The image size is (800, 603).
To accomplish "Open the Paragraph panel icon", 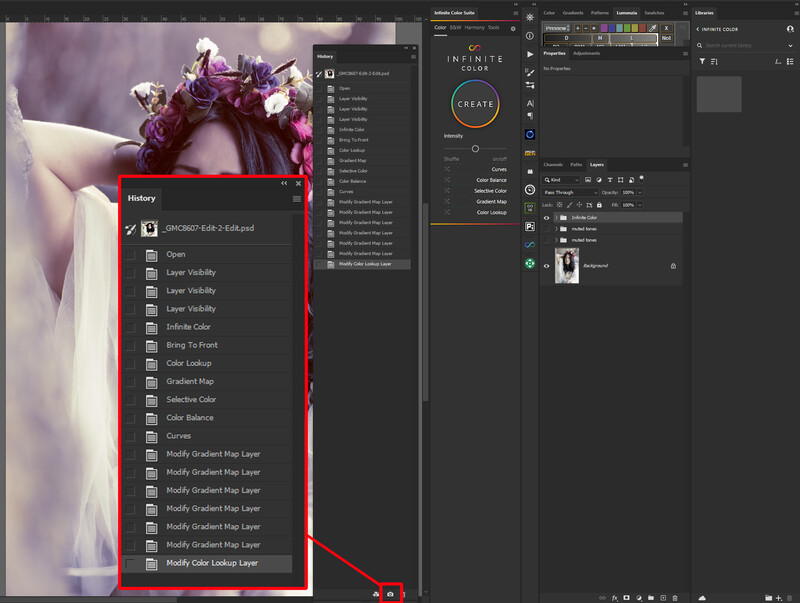I will click(530, 116).
